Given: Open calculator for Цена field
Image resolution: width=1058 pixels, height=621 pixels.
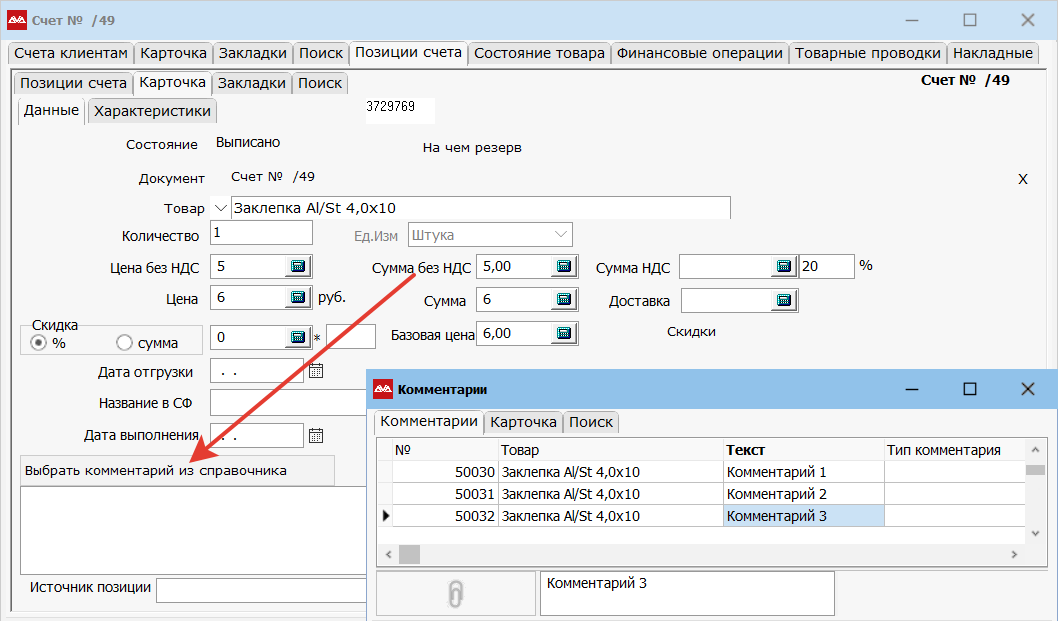Looking at the screenshot, I should [298, 298].
